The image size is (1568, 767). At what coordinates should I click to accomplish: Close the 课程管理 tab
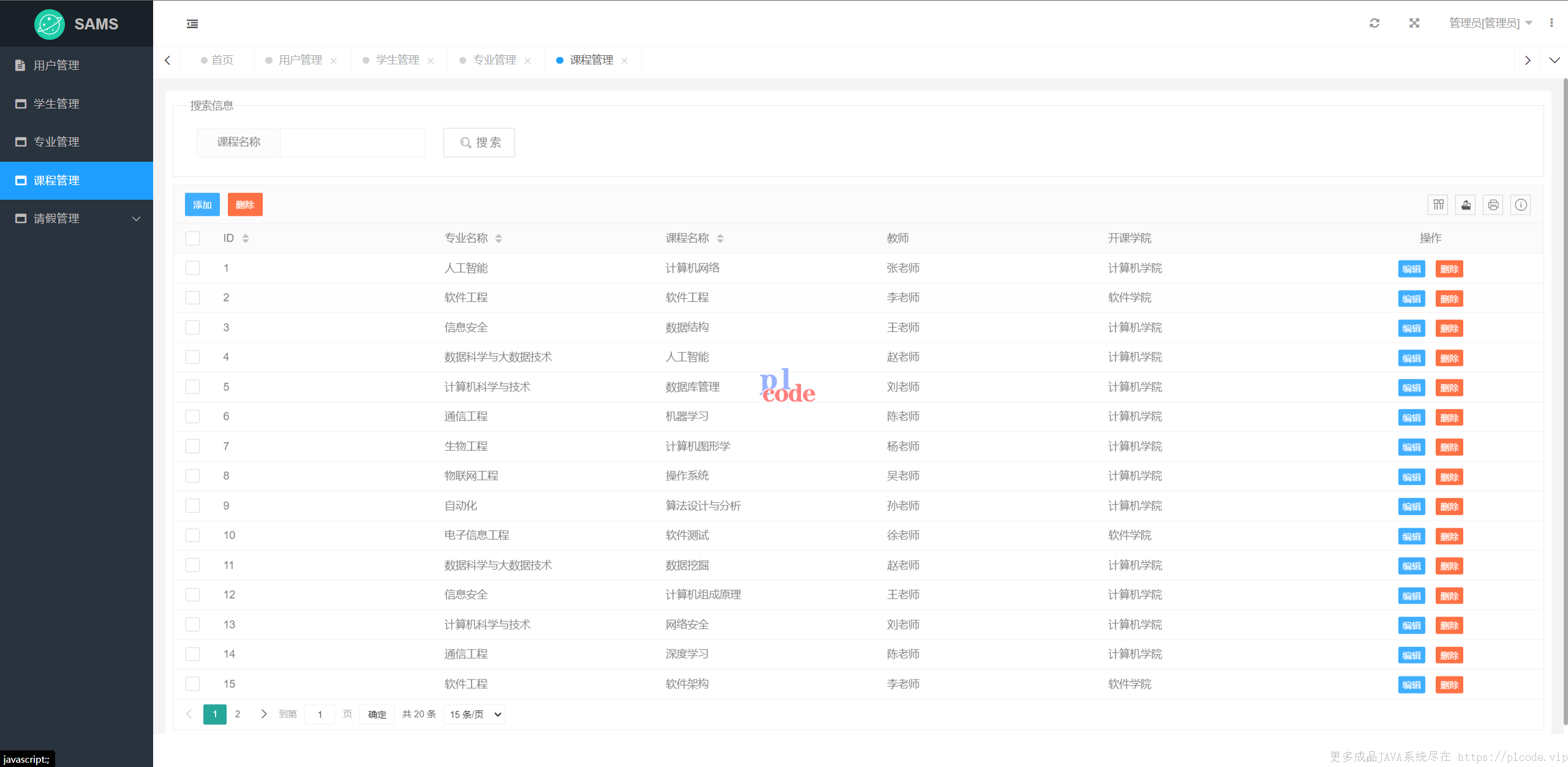coord(625,61)
